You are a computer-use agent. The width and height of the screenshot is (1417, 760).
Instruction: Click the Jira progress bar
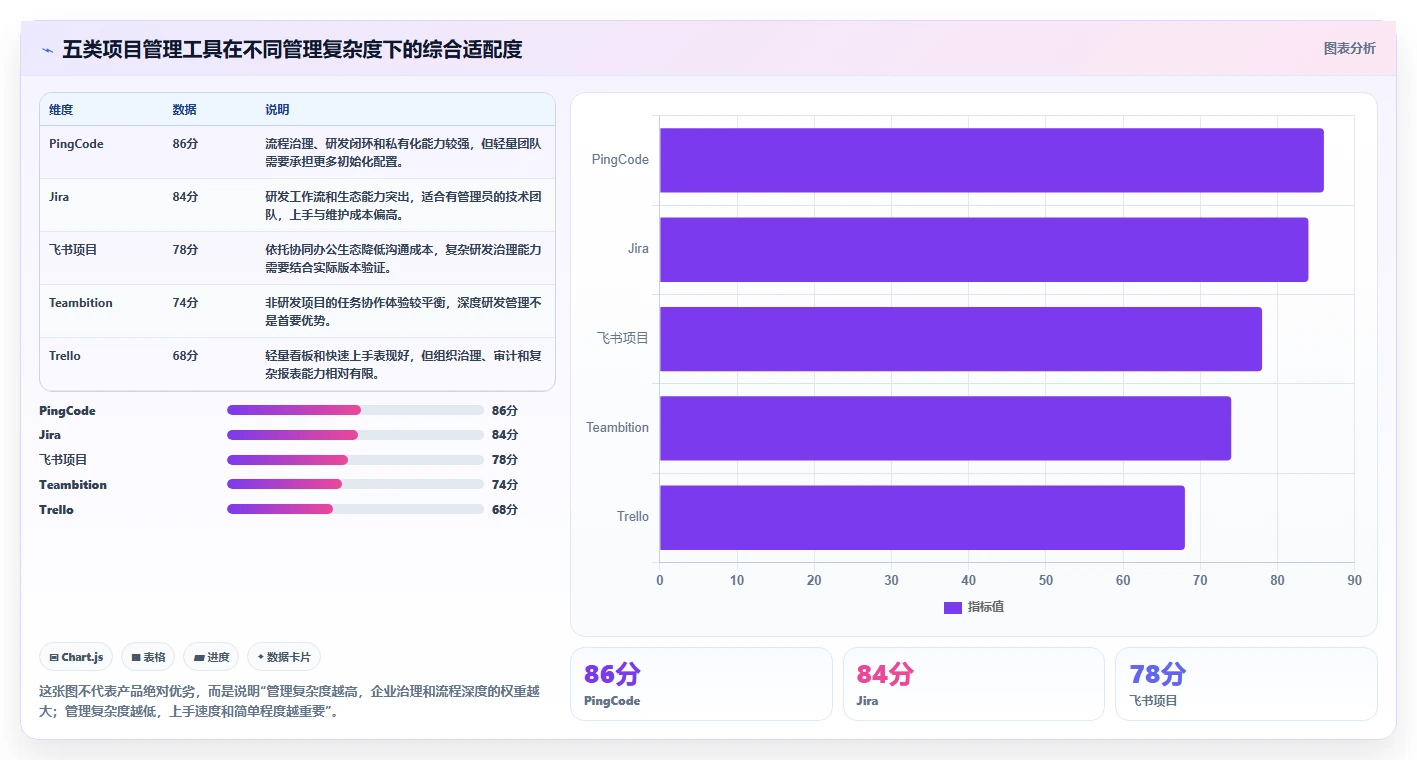pos(355,435)
